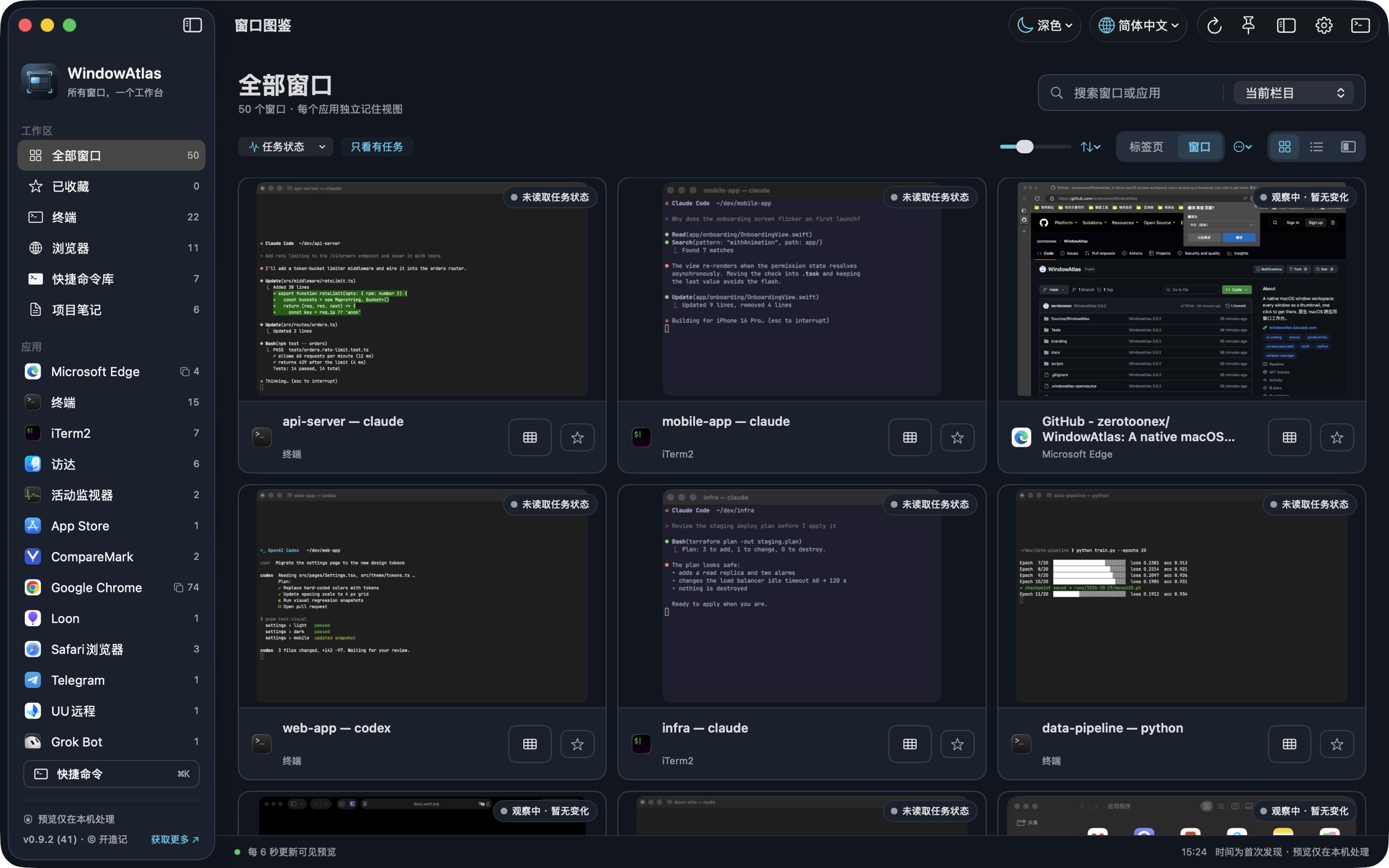Image resolution: width=1389 pixels, height=868 pixels.
Task: Open the 简体中文 language dropdown
Action: click(1138, 25)
